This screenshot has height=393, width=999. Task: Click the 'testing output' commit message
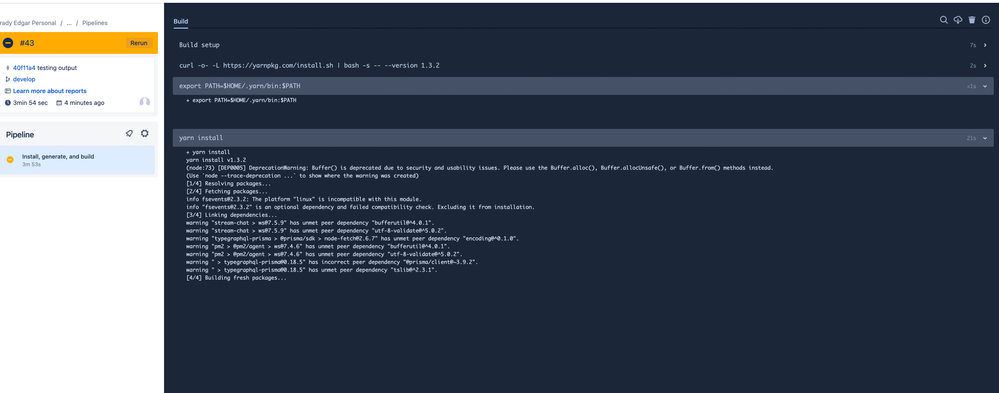tap(57, 68)
